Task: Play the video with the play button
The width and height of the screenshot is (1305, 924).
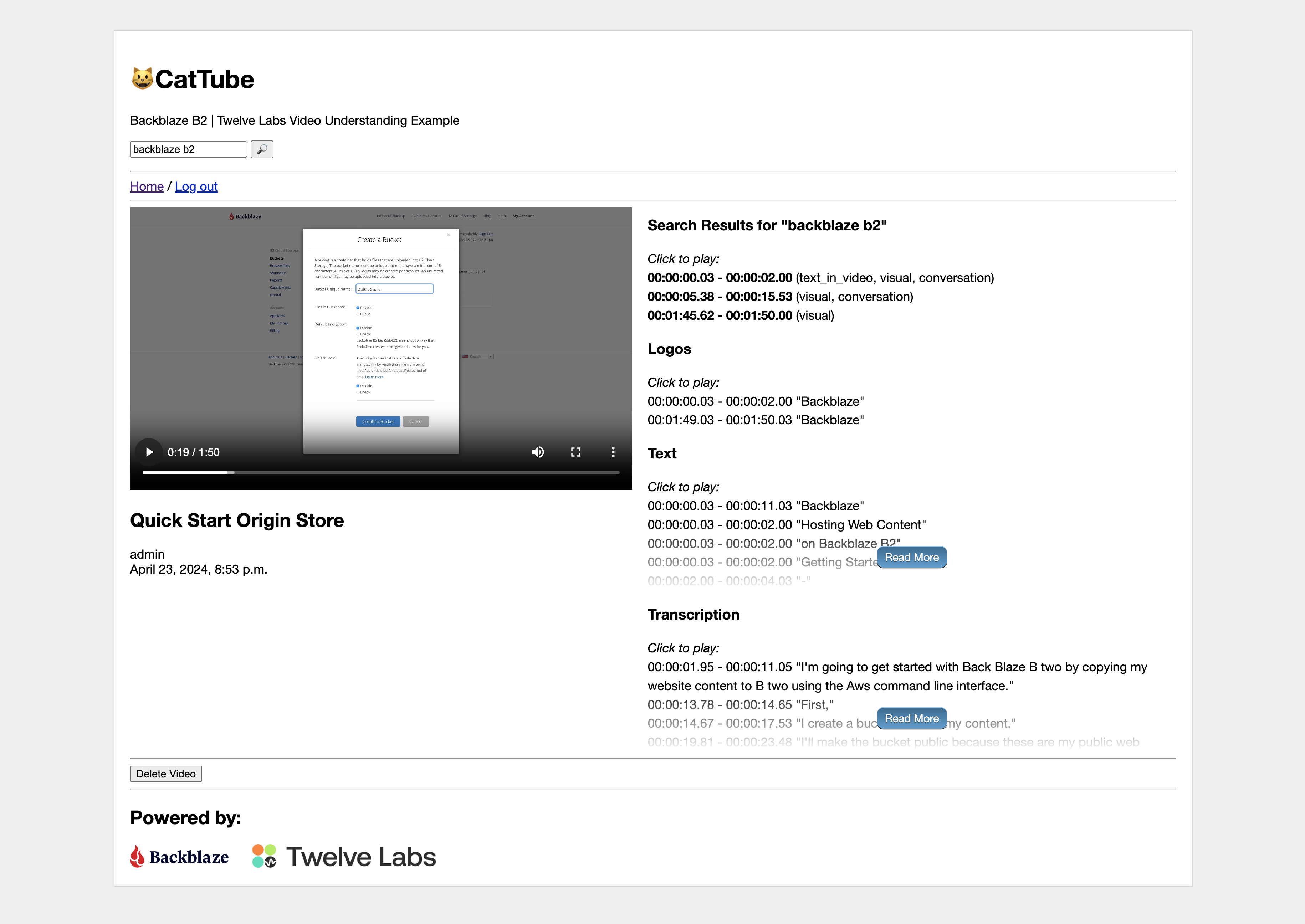Action: 149,452
